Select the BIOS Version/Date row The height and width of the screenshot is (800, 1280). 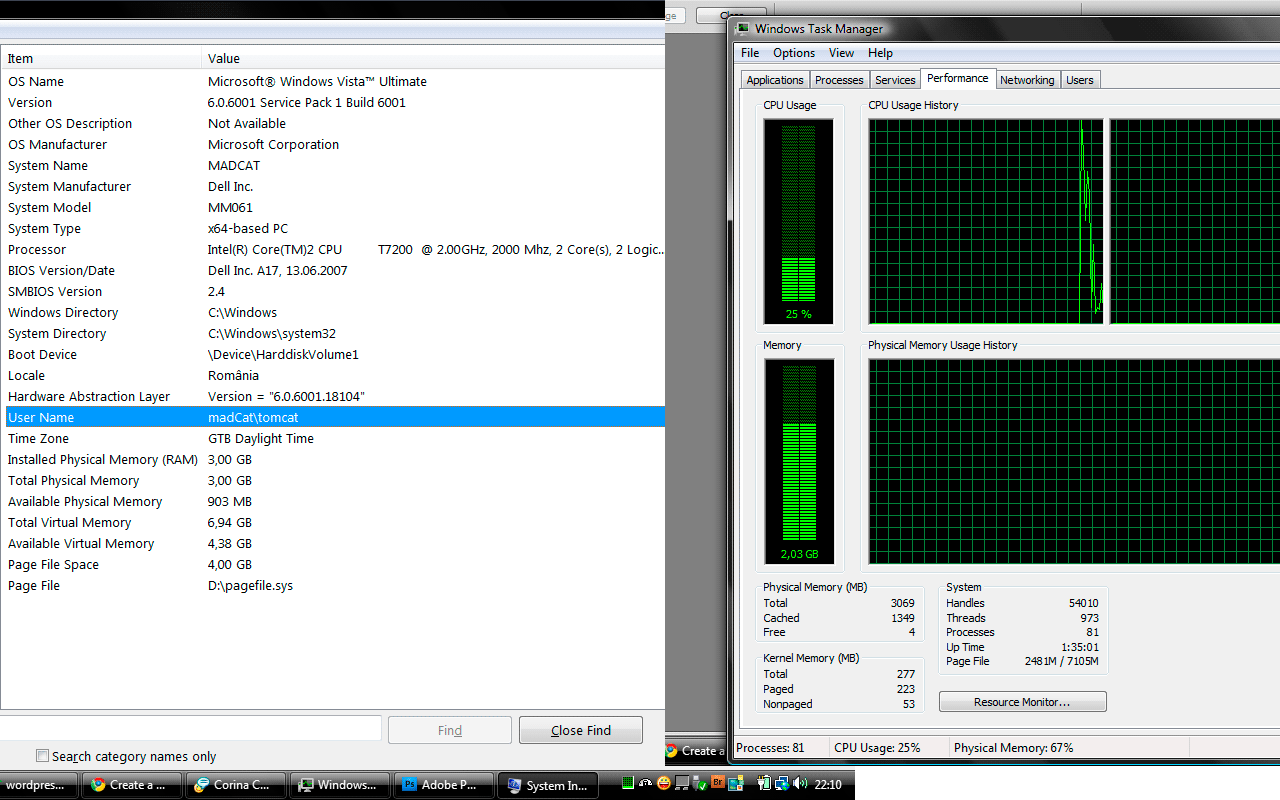pyautogui.click(x=332, y=271)
